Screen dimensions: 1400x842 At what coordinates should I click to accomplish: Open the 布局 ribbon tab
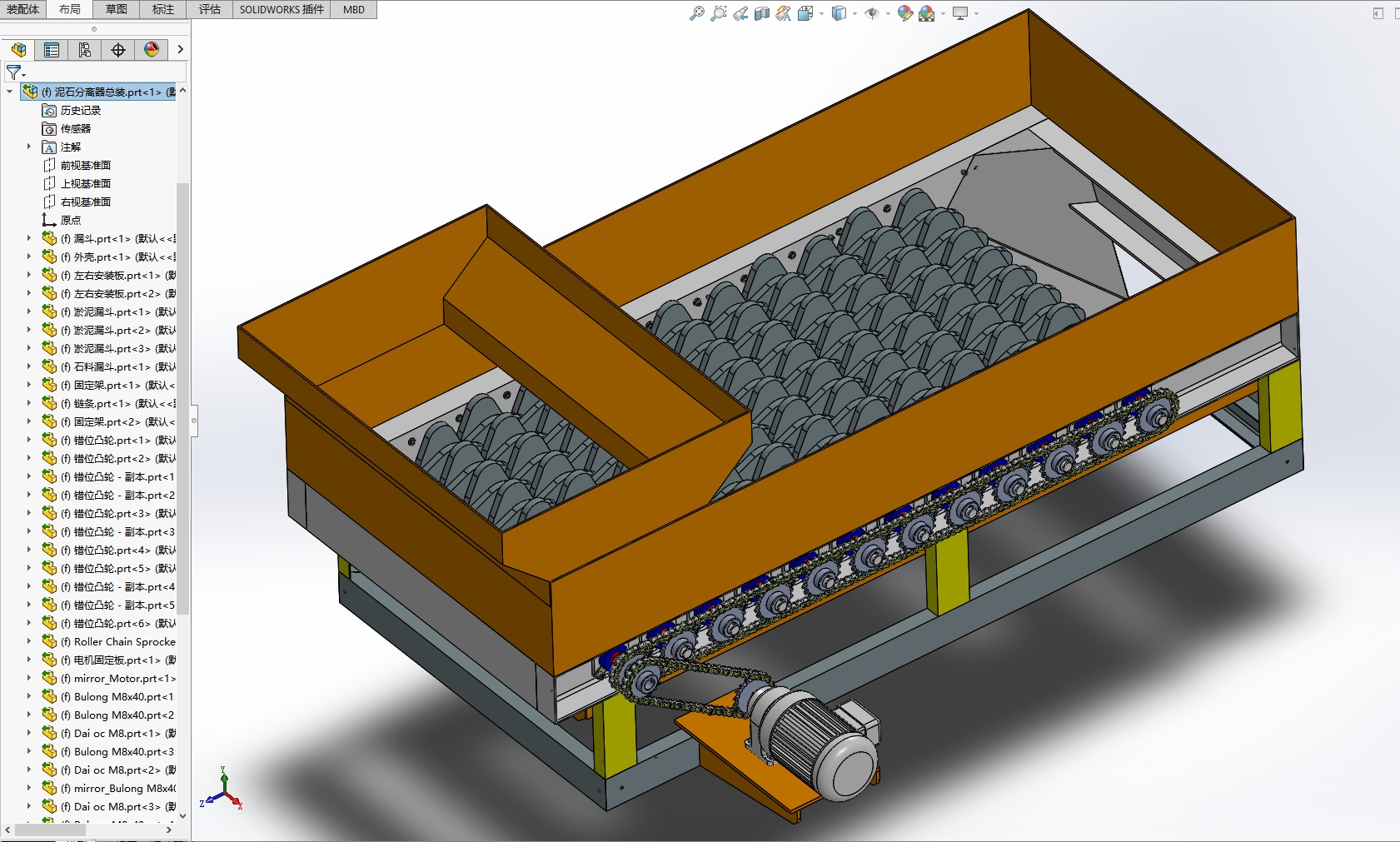(x=70, y=9)
